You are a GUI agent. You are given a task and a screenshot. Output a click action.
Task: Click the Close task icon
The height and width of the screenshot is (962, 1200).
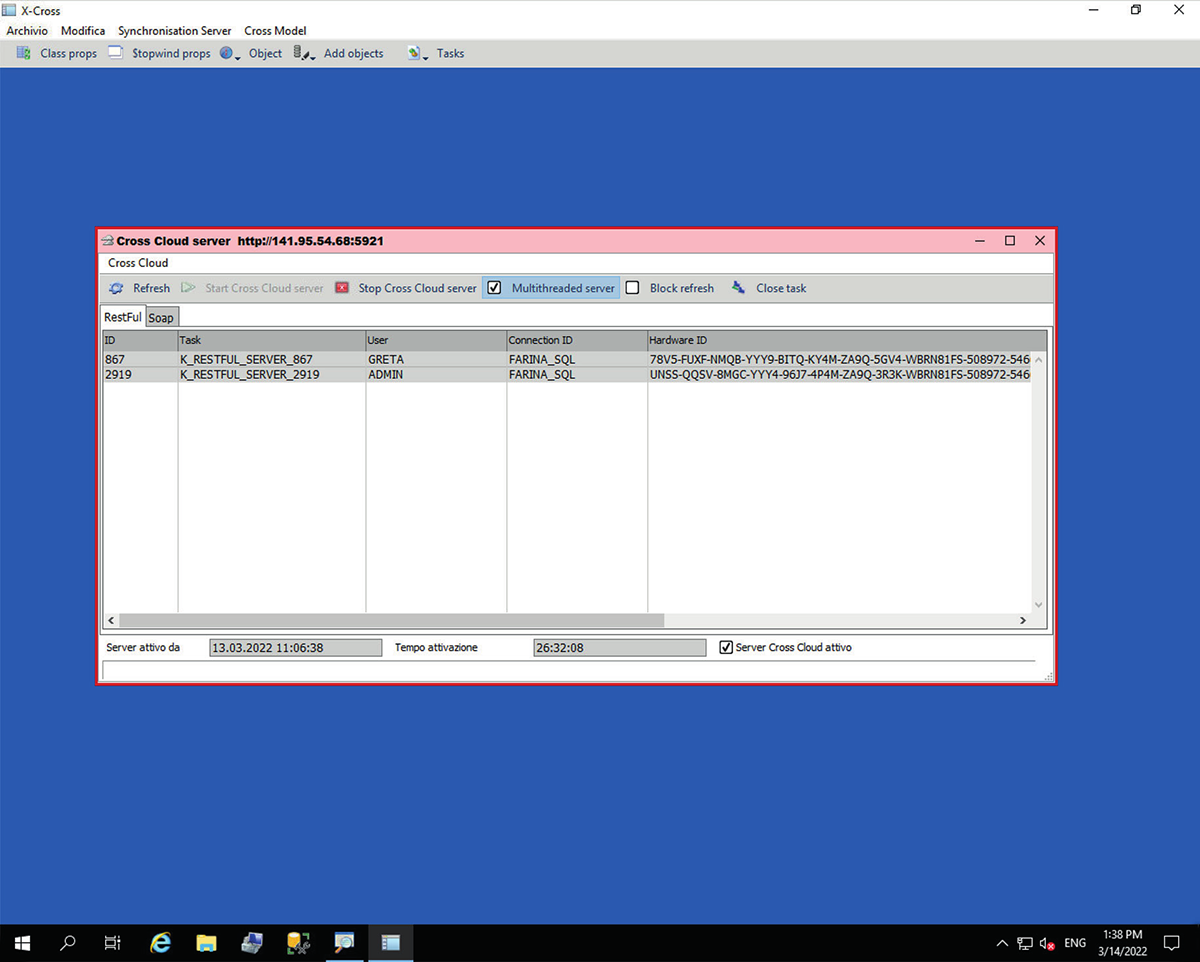tap(738, 288)
